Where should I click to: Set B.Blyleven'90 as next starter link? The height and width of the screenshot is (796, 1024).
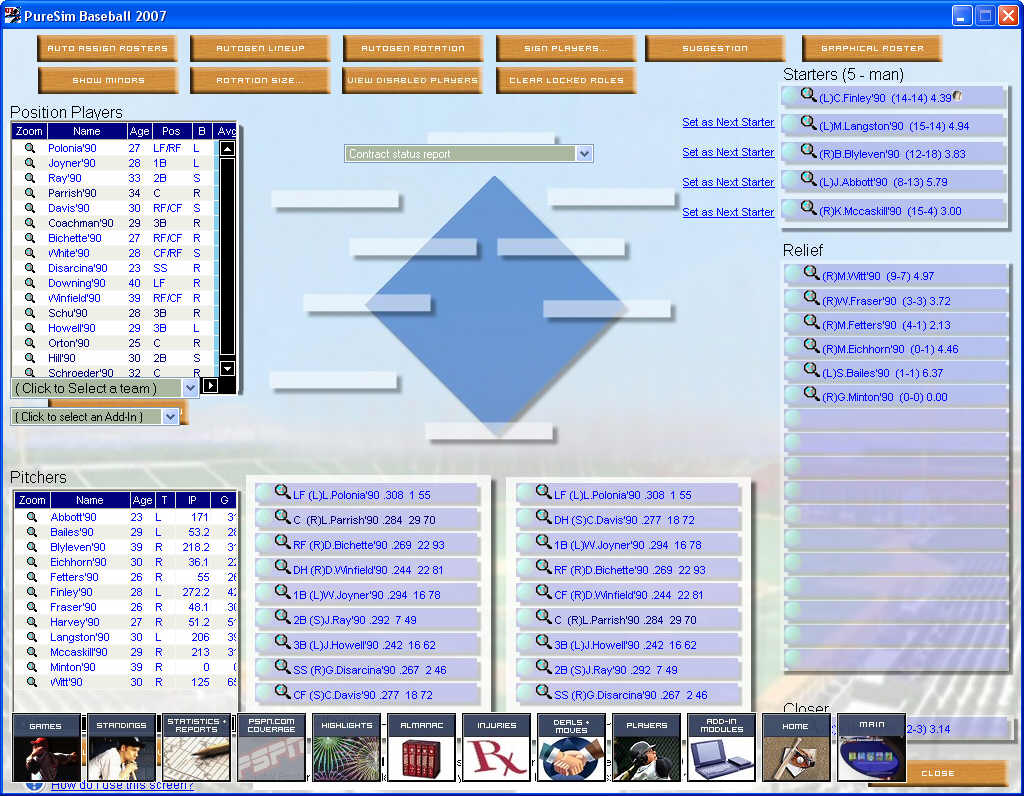click(x=728, y=152)
